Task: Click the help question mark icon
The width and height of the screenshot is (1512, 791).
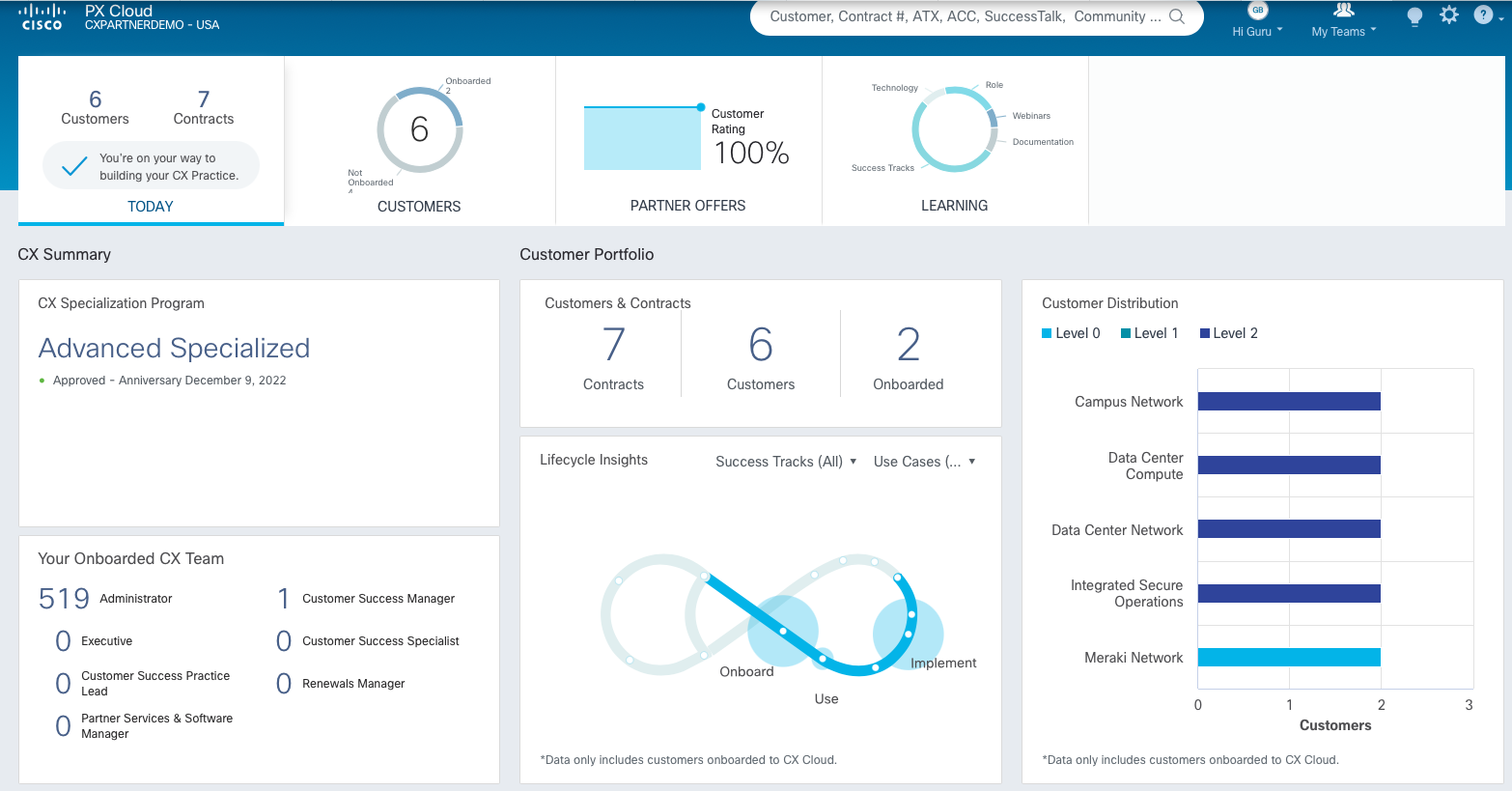Action: click(1484, 15)
